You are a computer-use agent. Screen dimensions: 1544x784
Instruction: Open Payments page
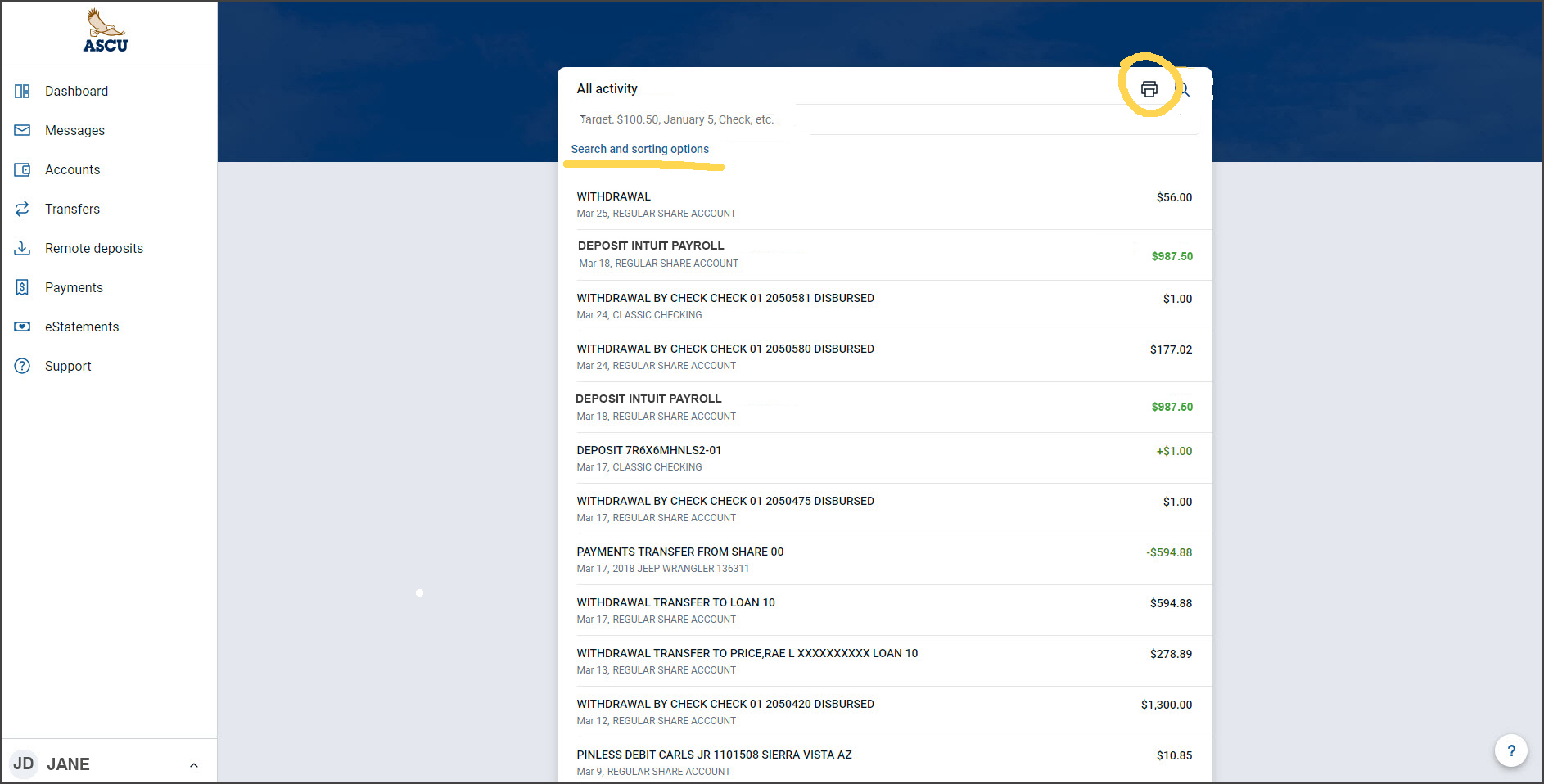pos(74,287)
